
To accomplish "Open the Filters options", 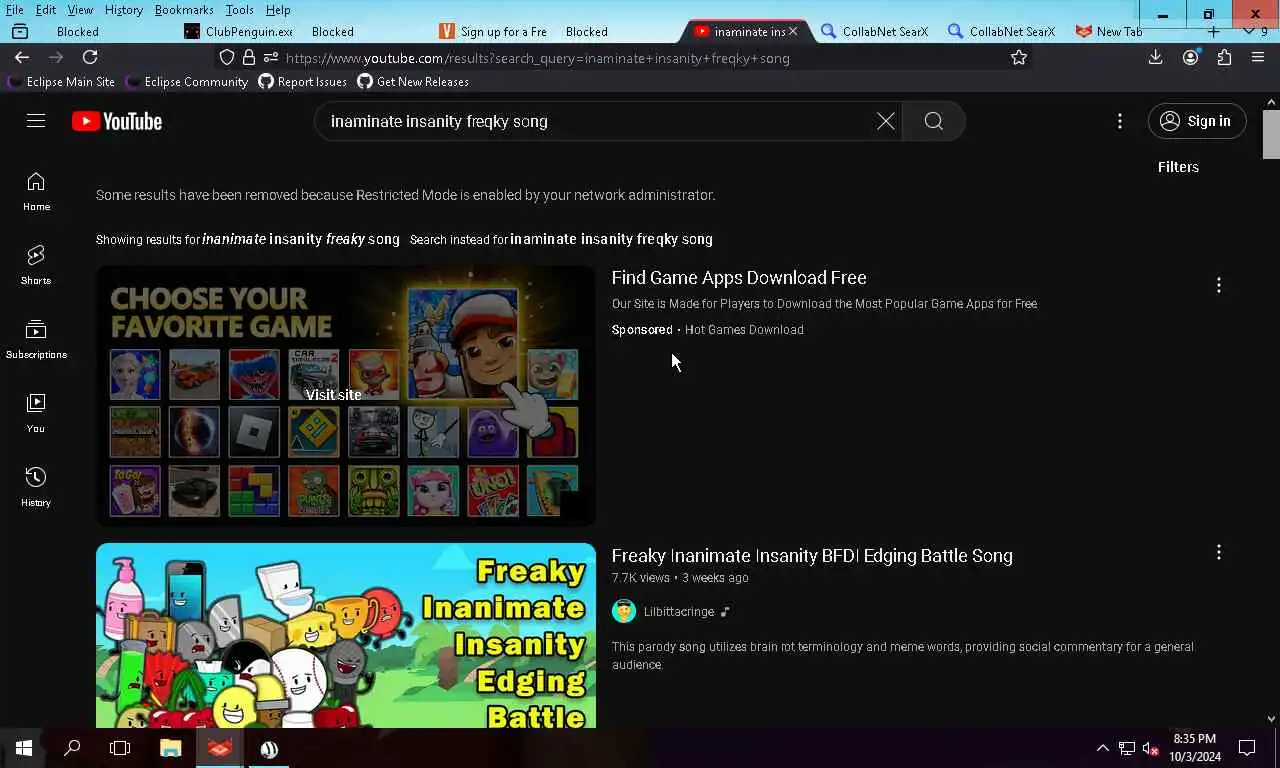I will (1178, 167).
